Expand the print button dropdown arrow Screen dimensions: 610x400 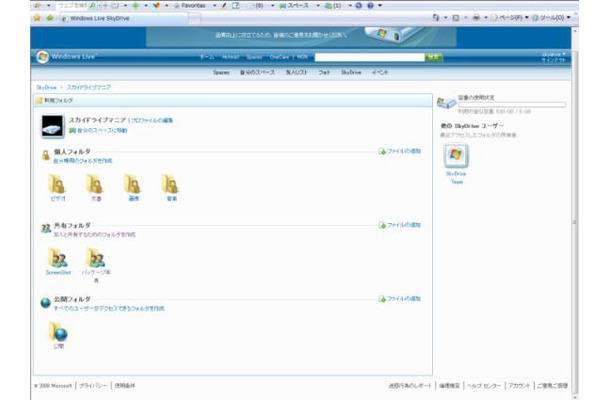485,18
